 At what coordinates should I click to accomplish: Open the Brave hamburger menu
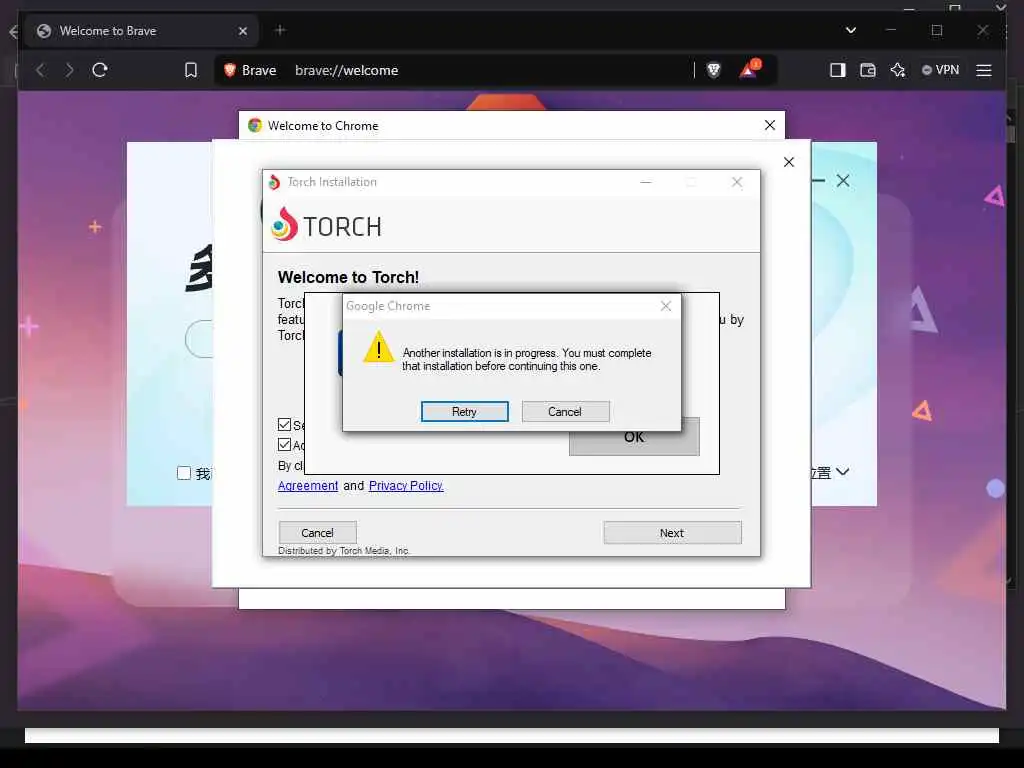point(984,70)
